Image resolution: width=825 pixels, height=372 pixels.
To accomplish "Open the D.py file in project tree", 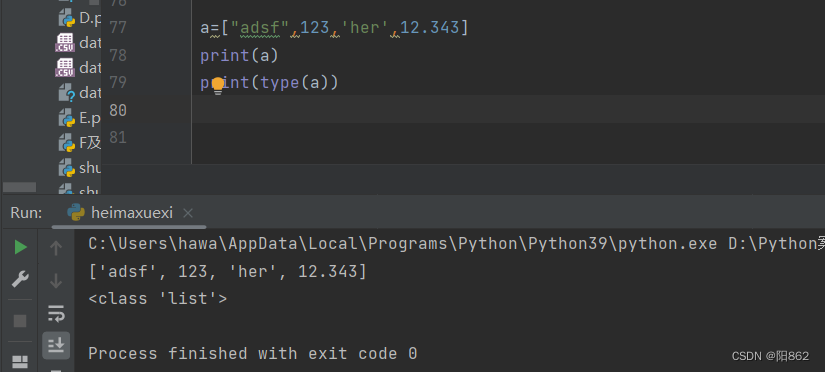I will click(79, 19).
